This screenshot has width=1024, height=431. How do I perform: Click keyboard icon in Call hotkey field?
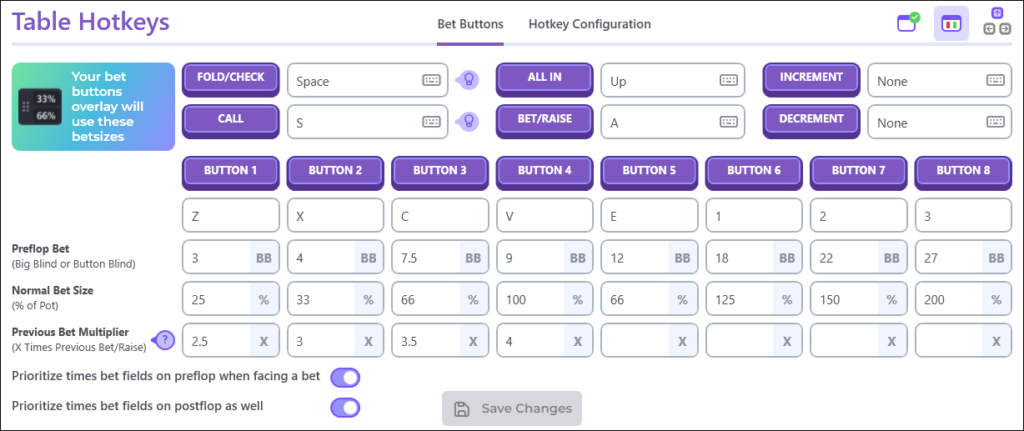pyautogui.click(x=431, y=122)
